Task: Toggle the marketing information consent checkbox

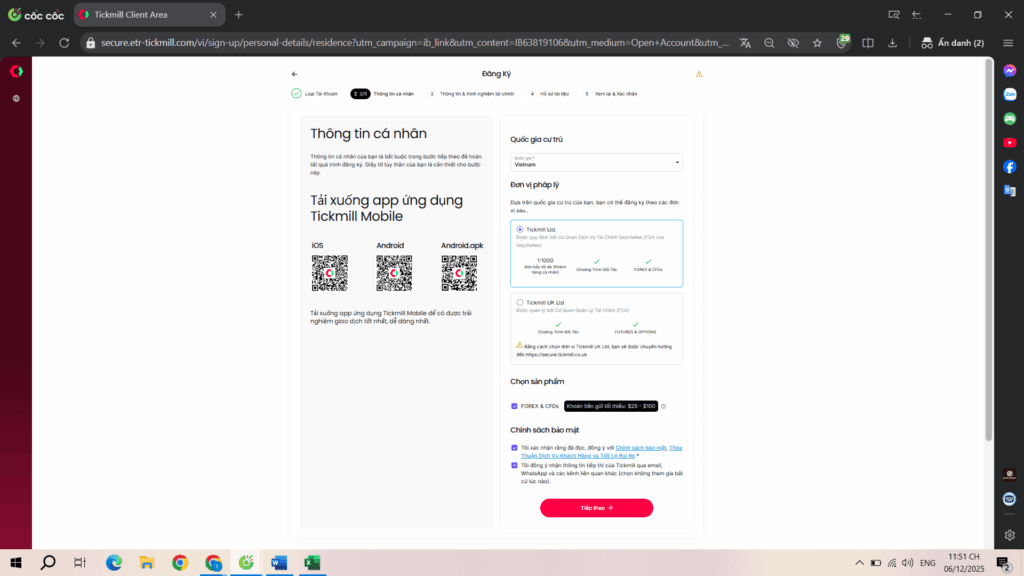Action: click(514, 466)
